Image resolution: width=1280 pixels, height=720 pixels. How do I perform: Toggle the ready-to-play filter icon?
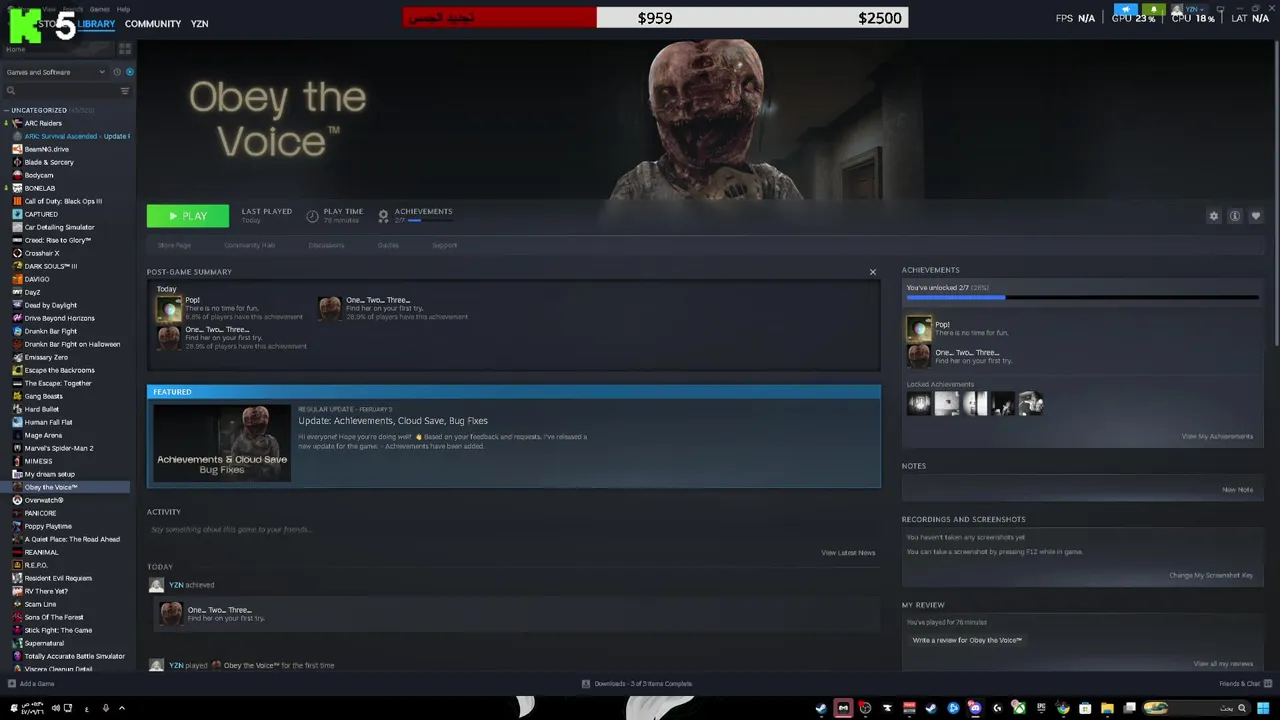click(129, 72)
